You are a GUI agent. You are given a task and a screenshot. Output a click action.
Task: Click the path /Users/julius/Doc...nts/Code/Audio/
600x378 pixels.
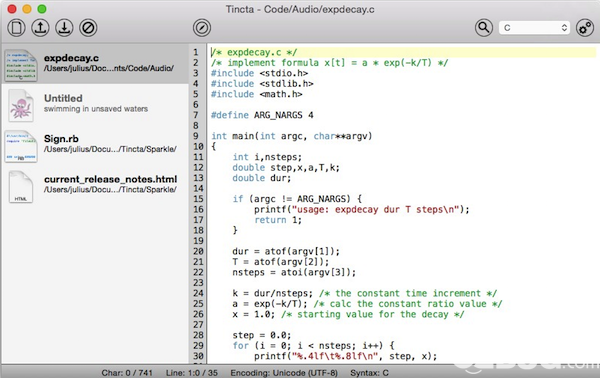[x=109, y=68]
